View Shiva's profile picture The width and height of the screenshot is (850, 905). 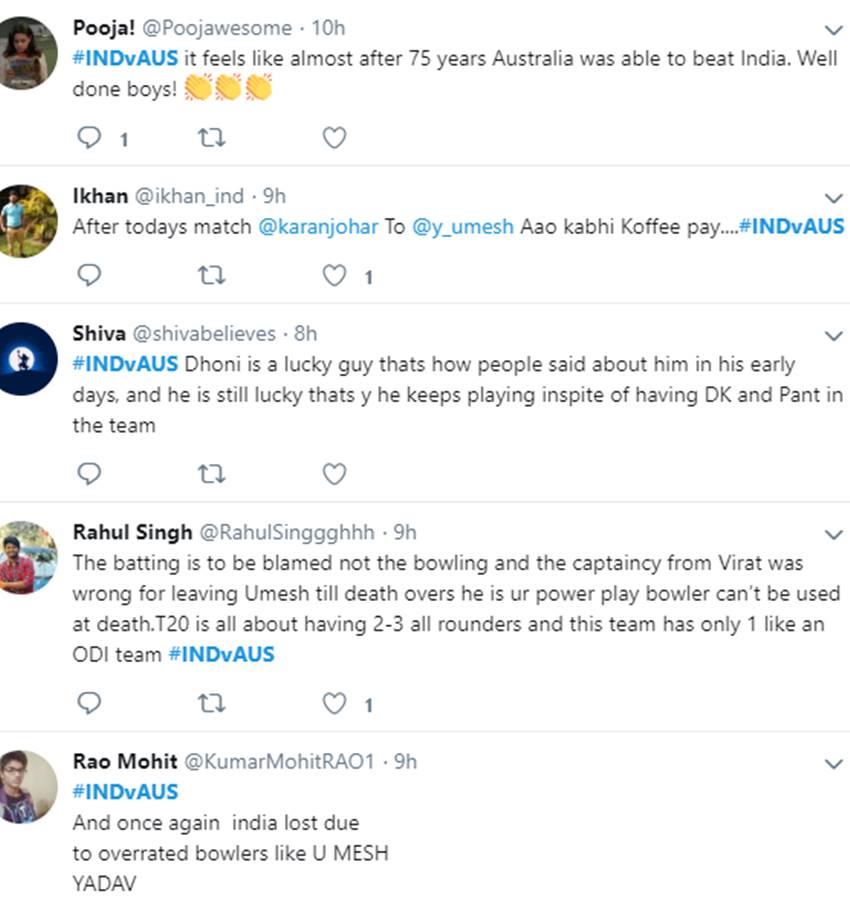coord(28,359)
